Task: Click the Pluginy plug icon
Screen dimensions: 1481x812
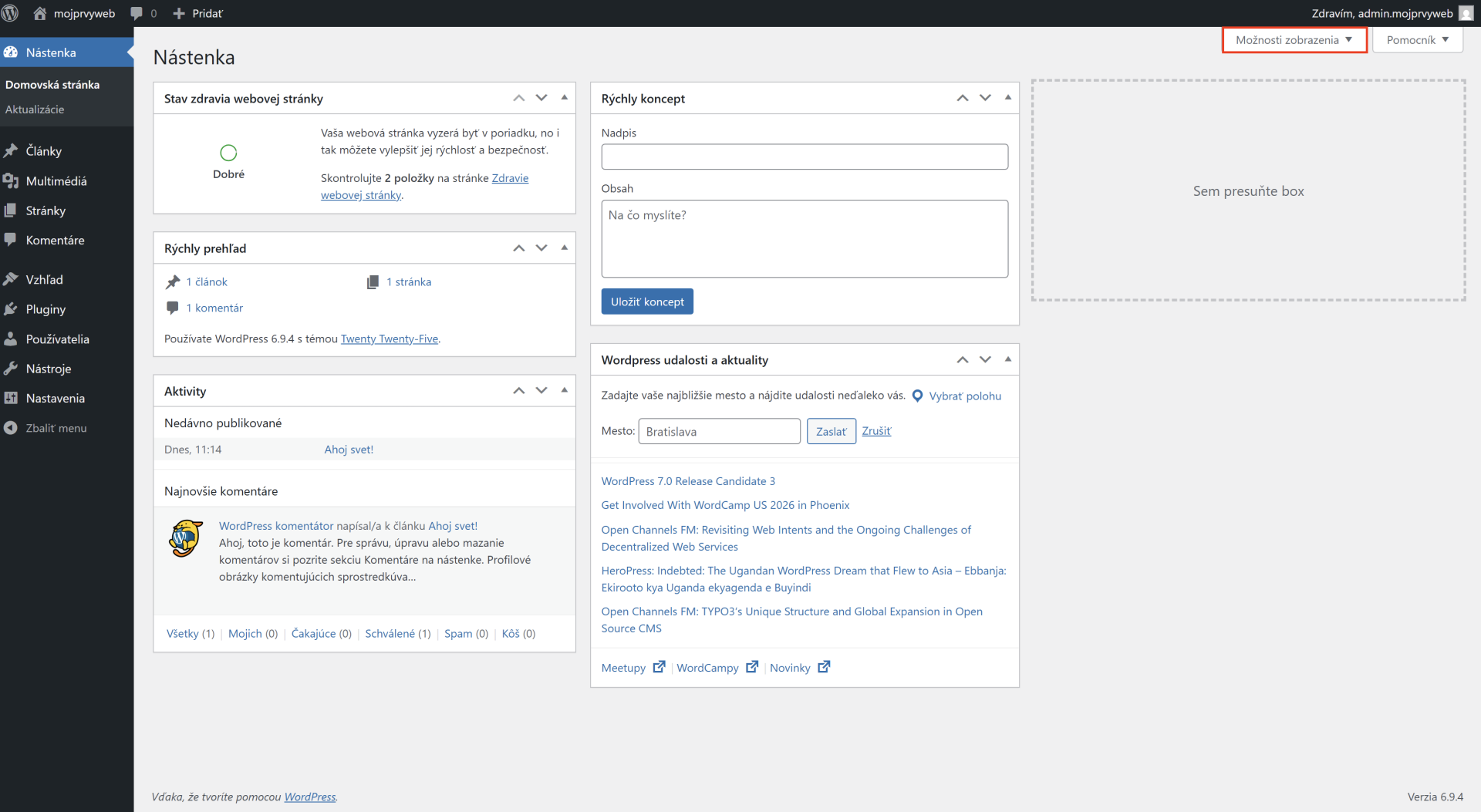Action: (11, 309)
